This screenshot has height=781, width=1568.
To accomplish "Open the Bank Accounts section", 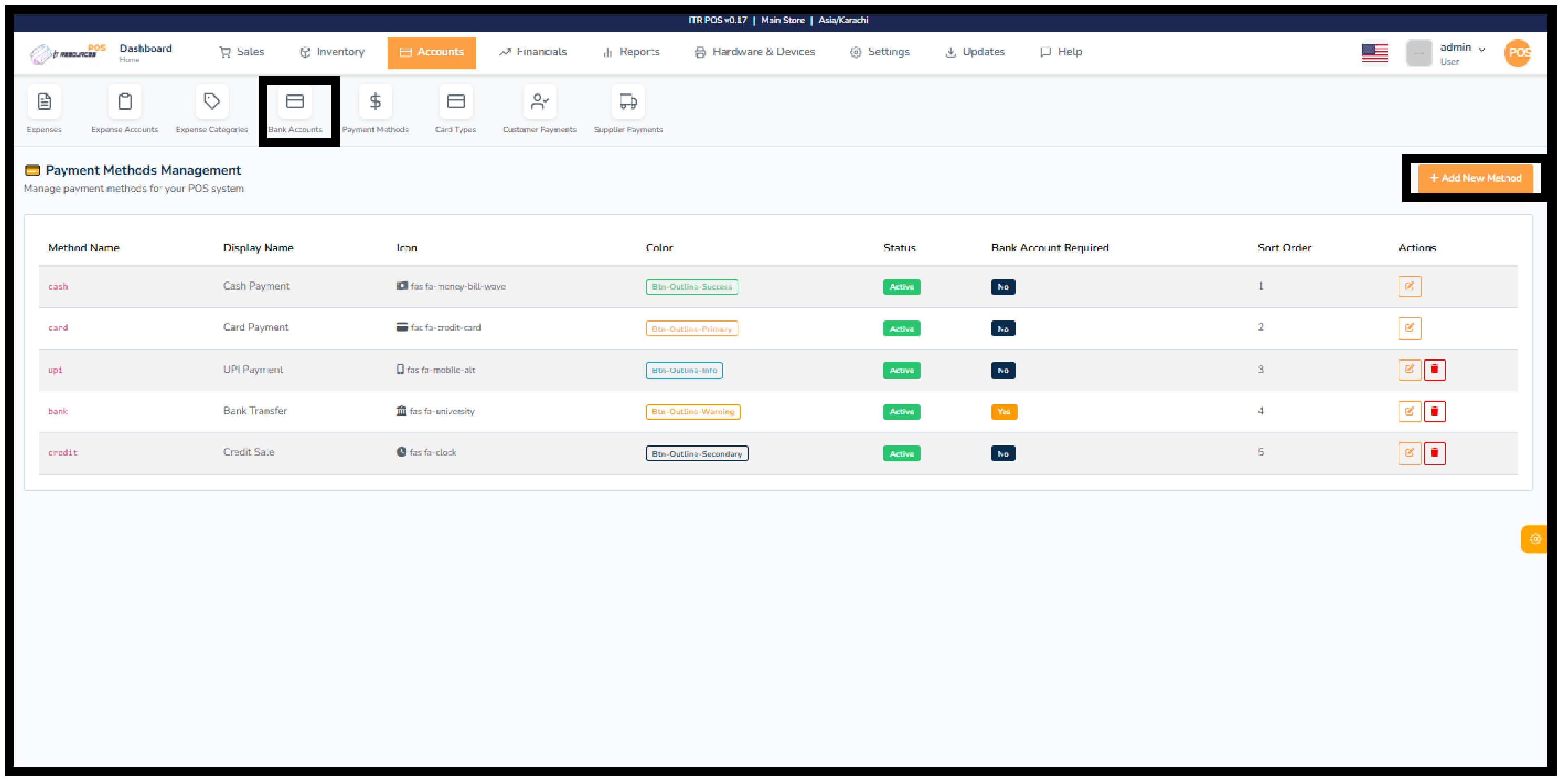I will pos(296,110).
